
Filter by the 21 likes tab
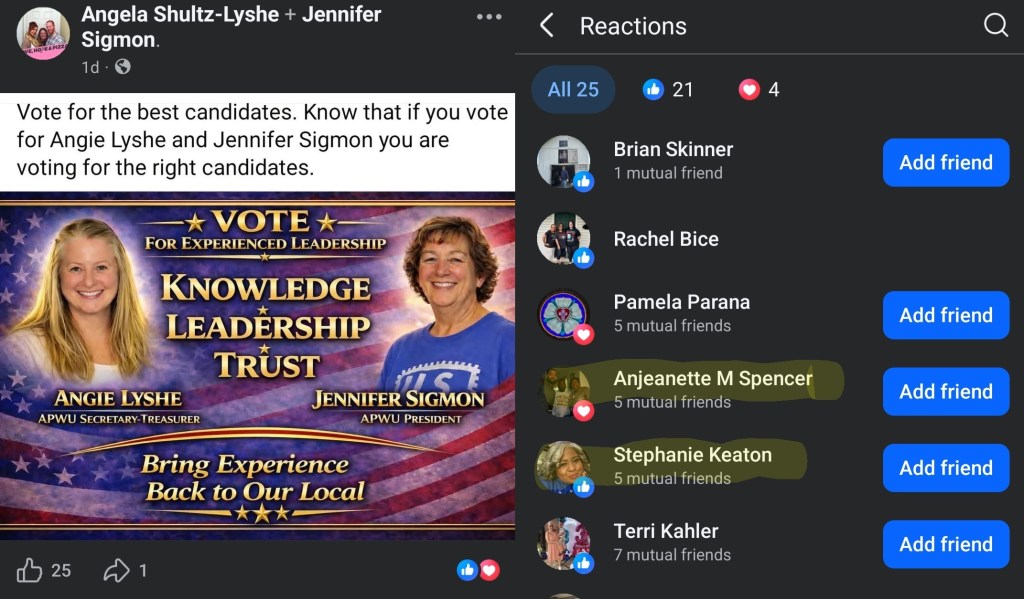668,89
